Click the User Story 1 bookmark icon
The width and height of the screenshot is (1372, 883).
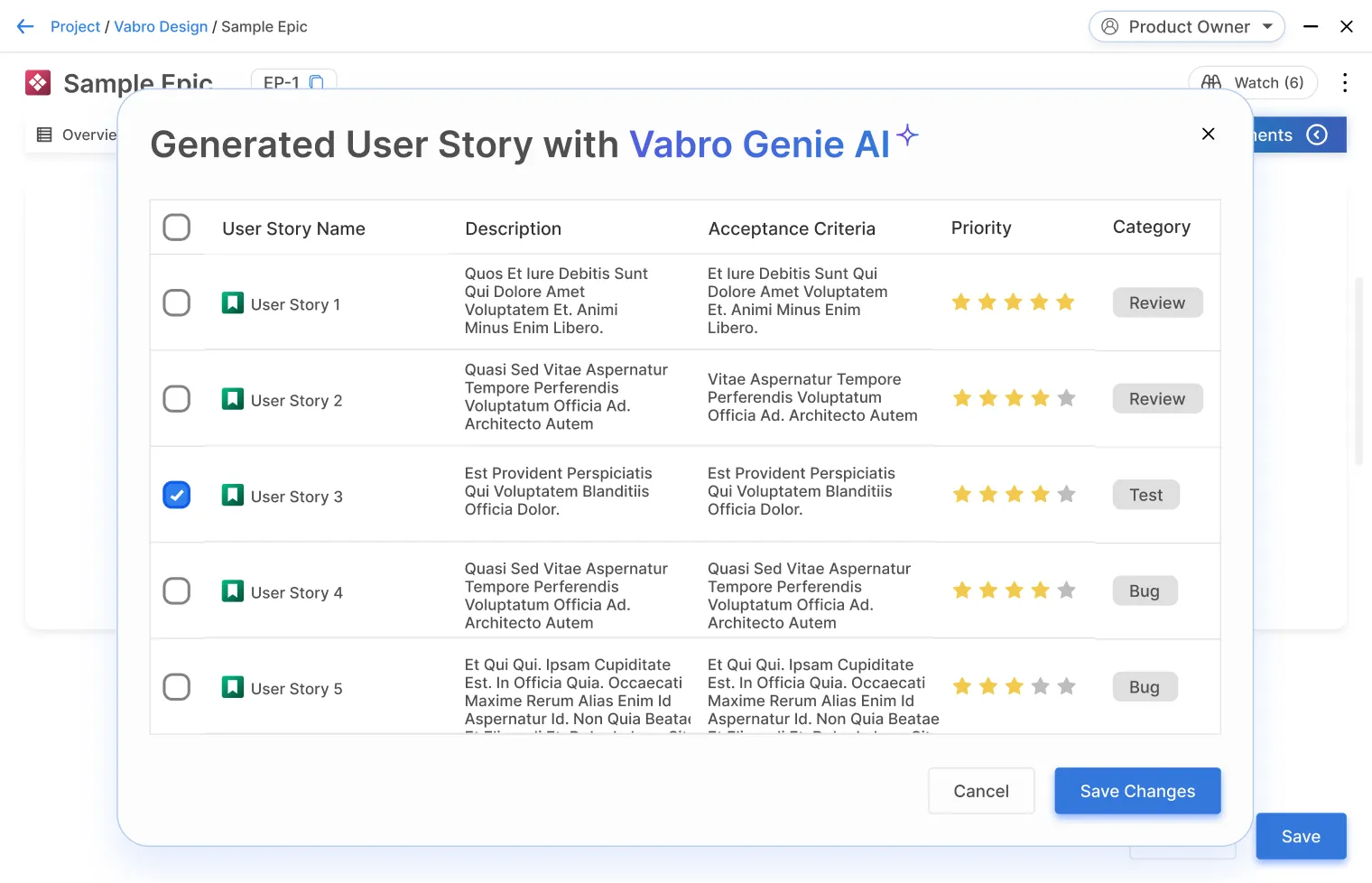(x=233, y=303)
